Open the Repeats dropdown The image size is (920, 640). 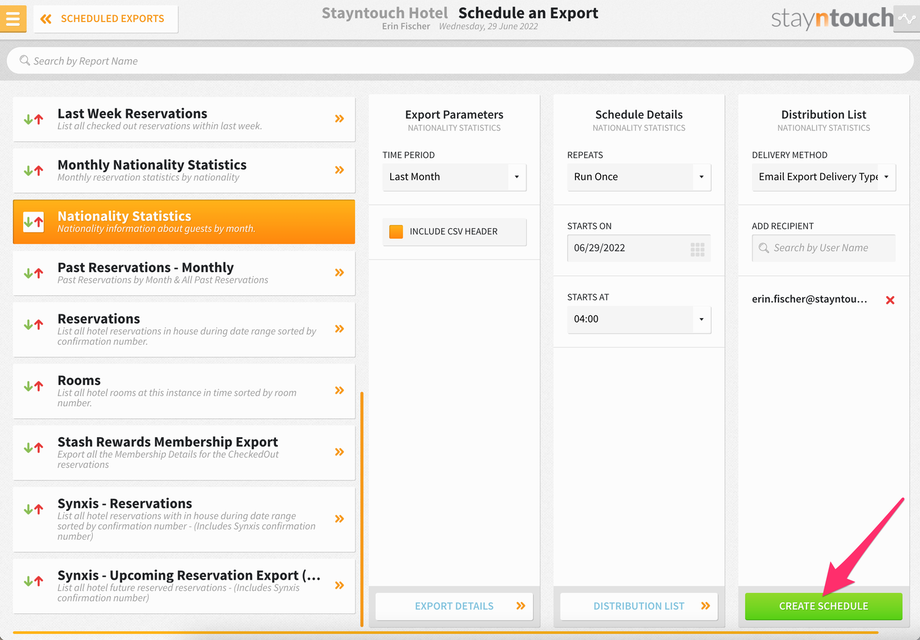(639, 177)
